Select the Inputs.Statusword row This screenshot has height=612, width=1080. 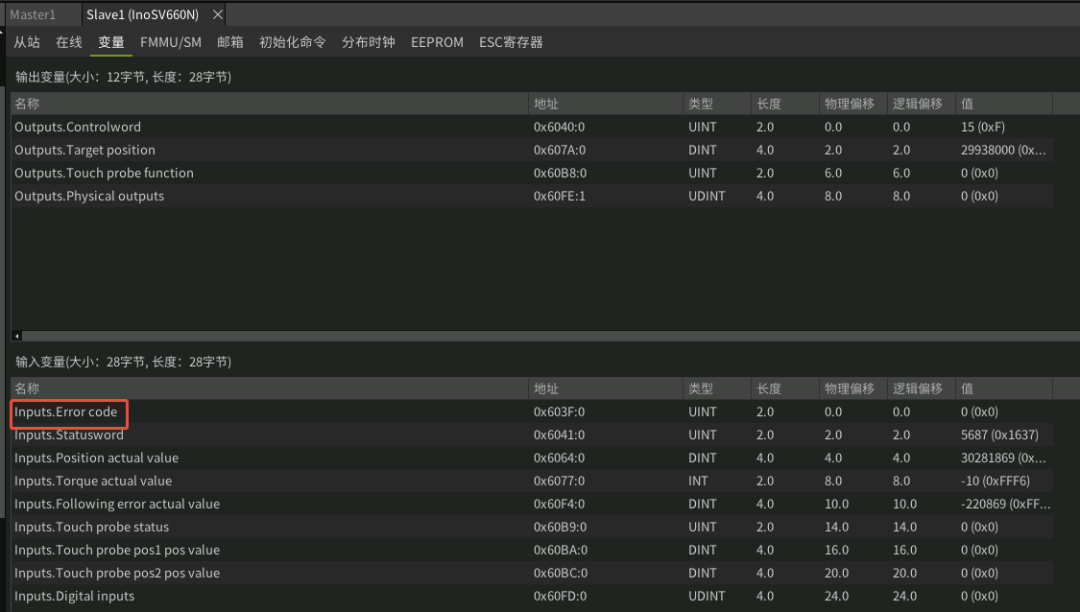point(532,435)
